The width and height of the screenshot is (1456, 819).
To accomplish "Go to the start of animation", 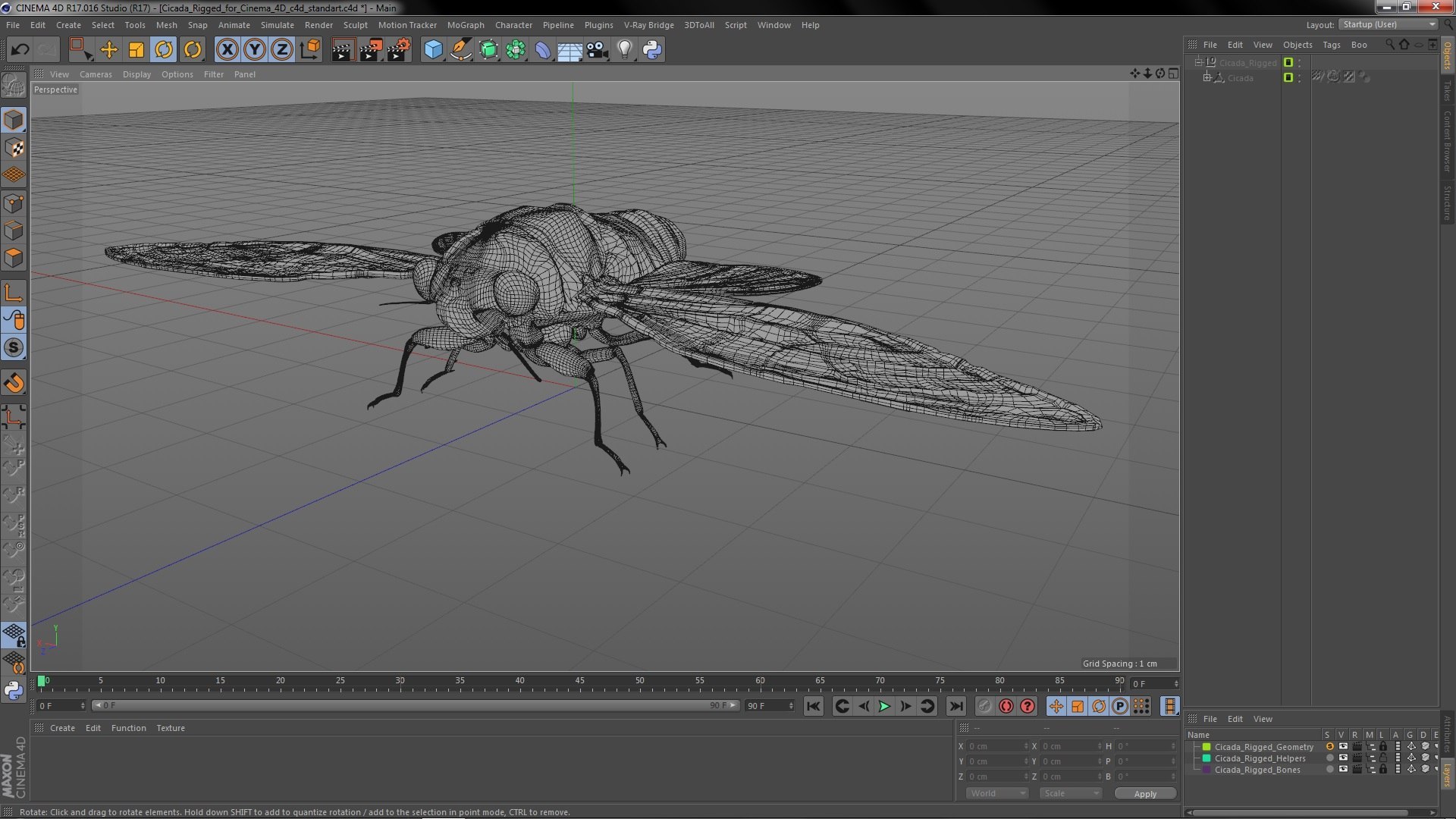I will click(x=813, y=706).
